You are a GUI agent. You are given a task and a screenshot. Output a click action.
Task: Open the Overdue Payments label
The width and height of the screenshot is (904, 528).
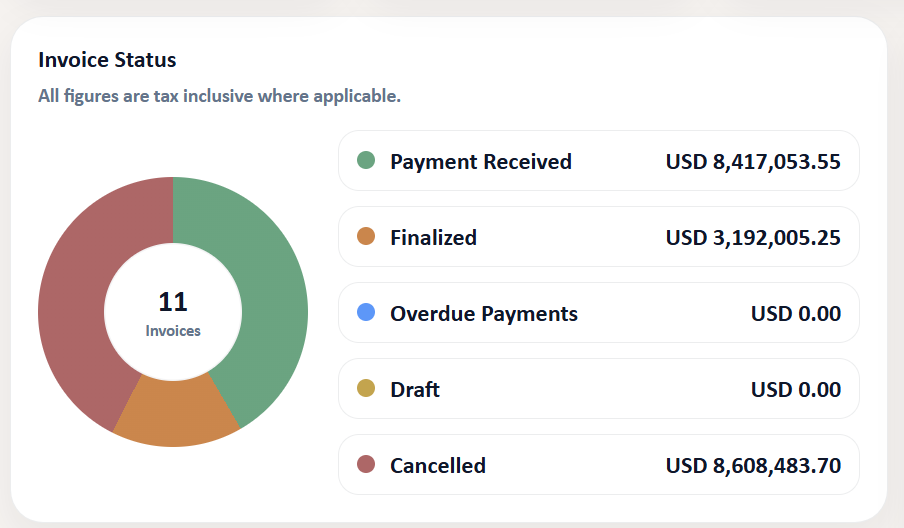click(x=484, y=314)
